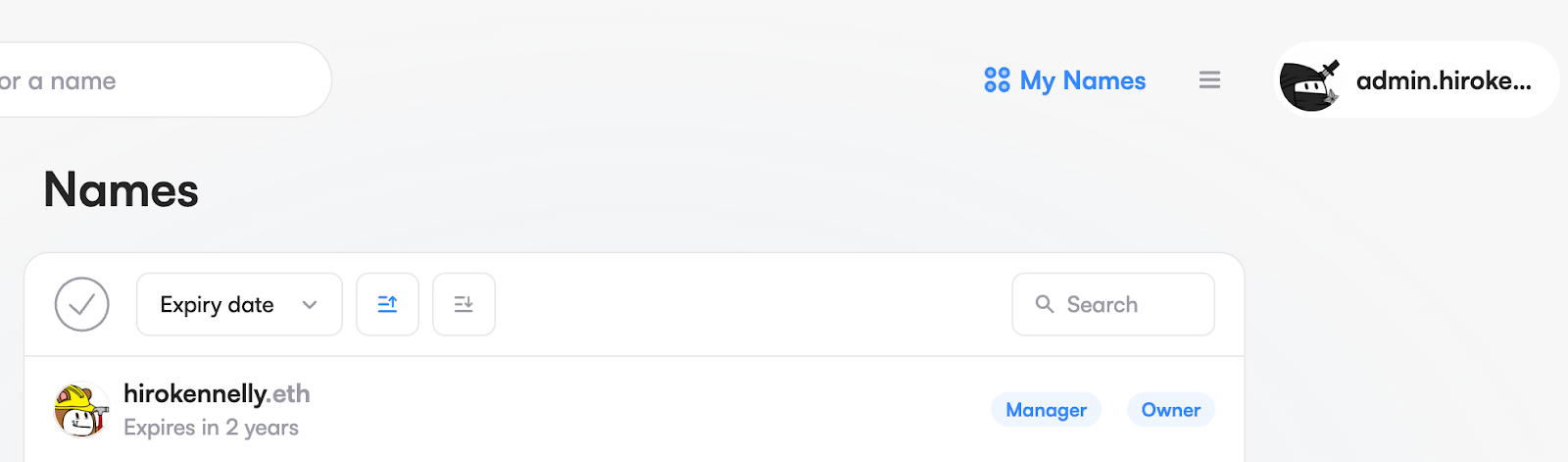Click the .eth suffix of hirokennelly
The width and height of the screenshot is (1568, 462).
click(290, 394)
